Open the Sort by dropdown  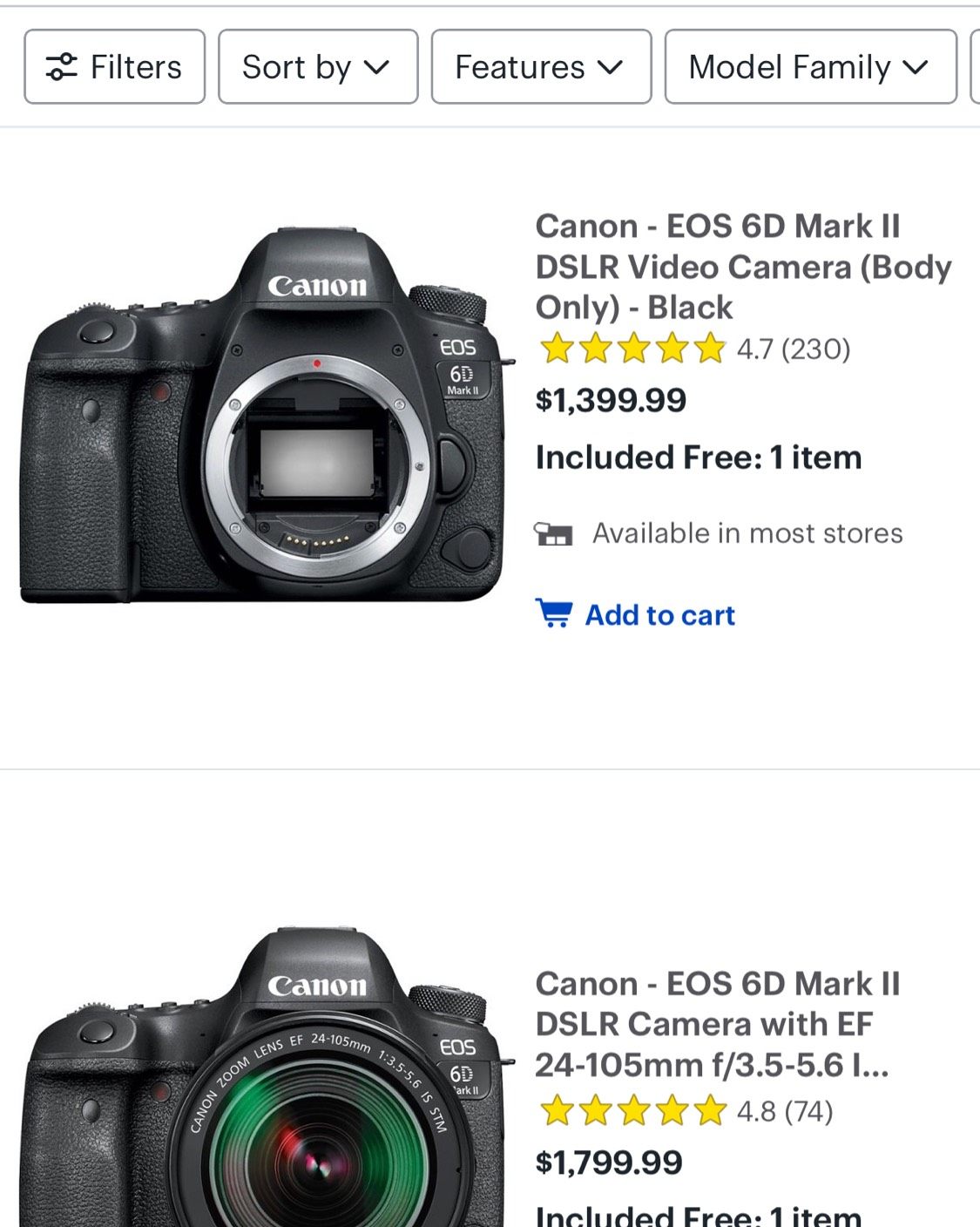(317, 67)
